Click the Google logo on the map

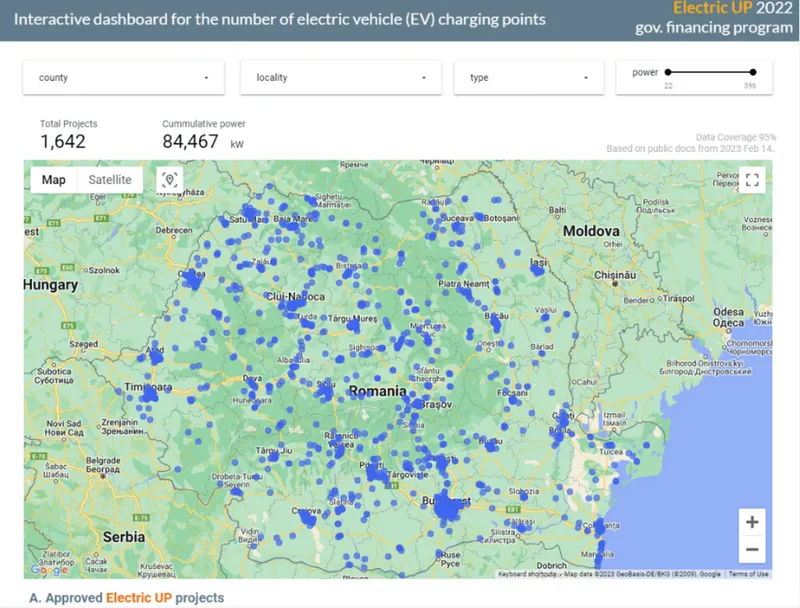pyautogui.click(x=48, y=569)
